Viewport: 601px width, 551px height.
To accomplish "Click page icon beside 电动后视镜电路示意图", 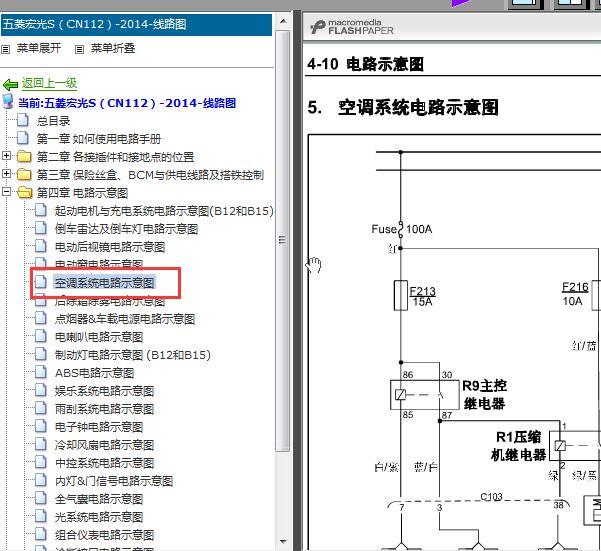I will pyautogui.click(x=41, y=246).
